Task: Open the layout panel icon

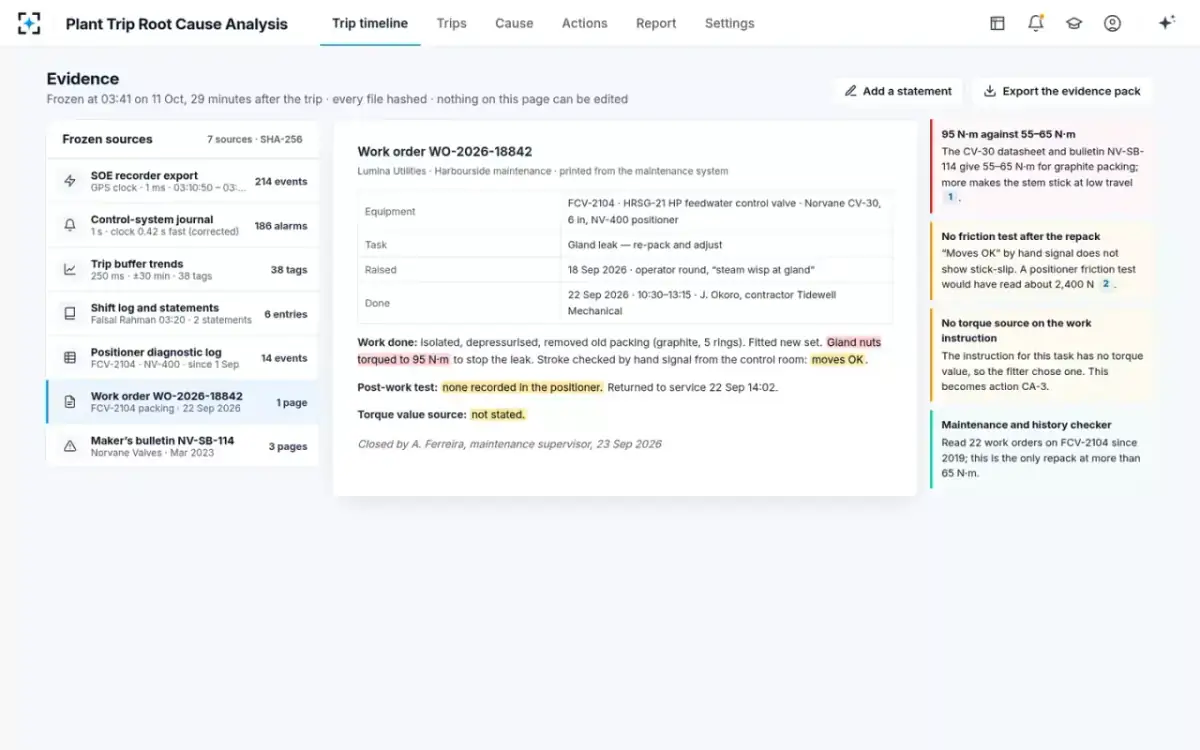Action: click(x=997, y=23)
